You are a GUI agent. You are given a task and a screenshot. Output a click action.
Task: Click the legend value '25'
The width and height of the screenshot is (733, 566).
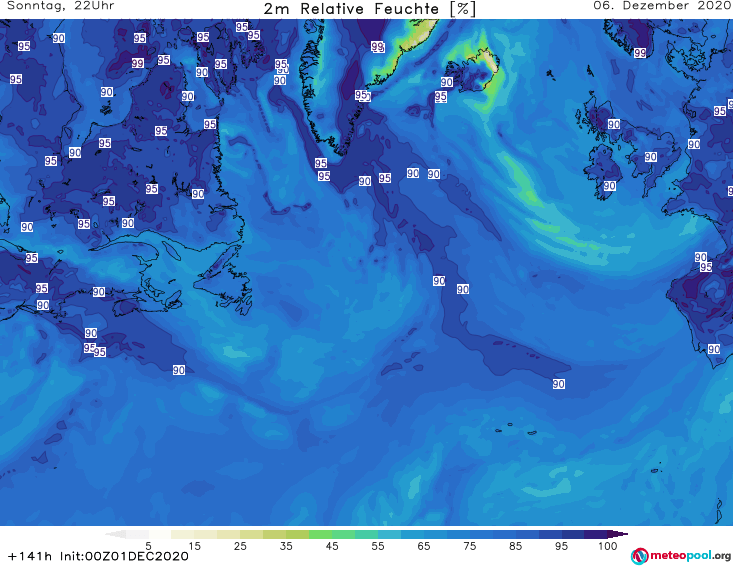[240, 546]
